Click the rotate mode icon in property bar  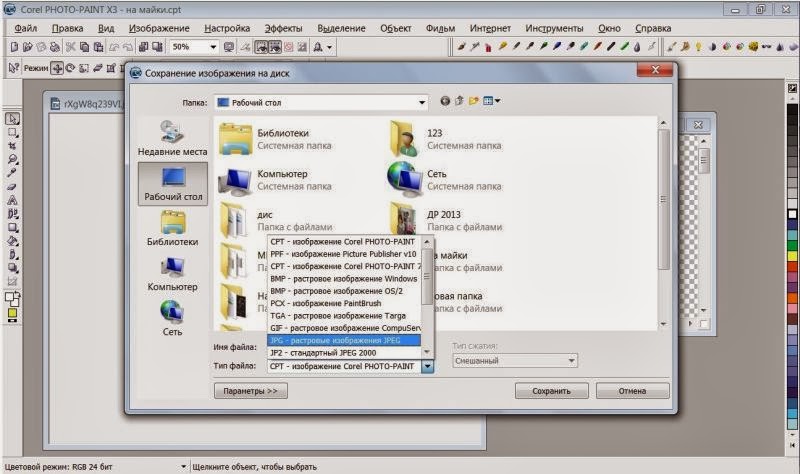pyautogui.click(x=70, y=68)
